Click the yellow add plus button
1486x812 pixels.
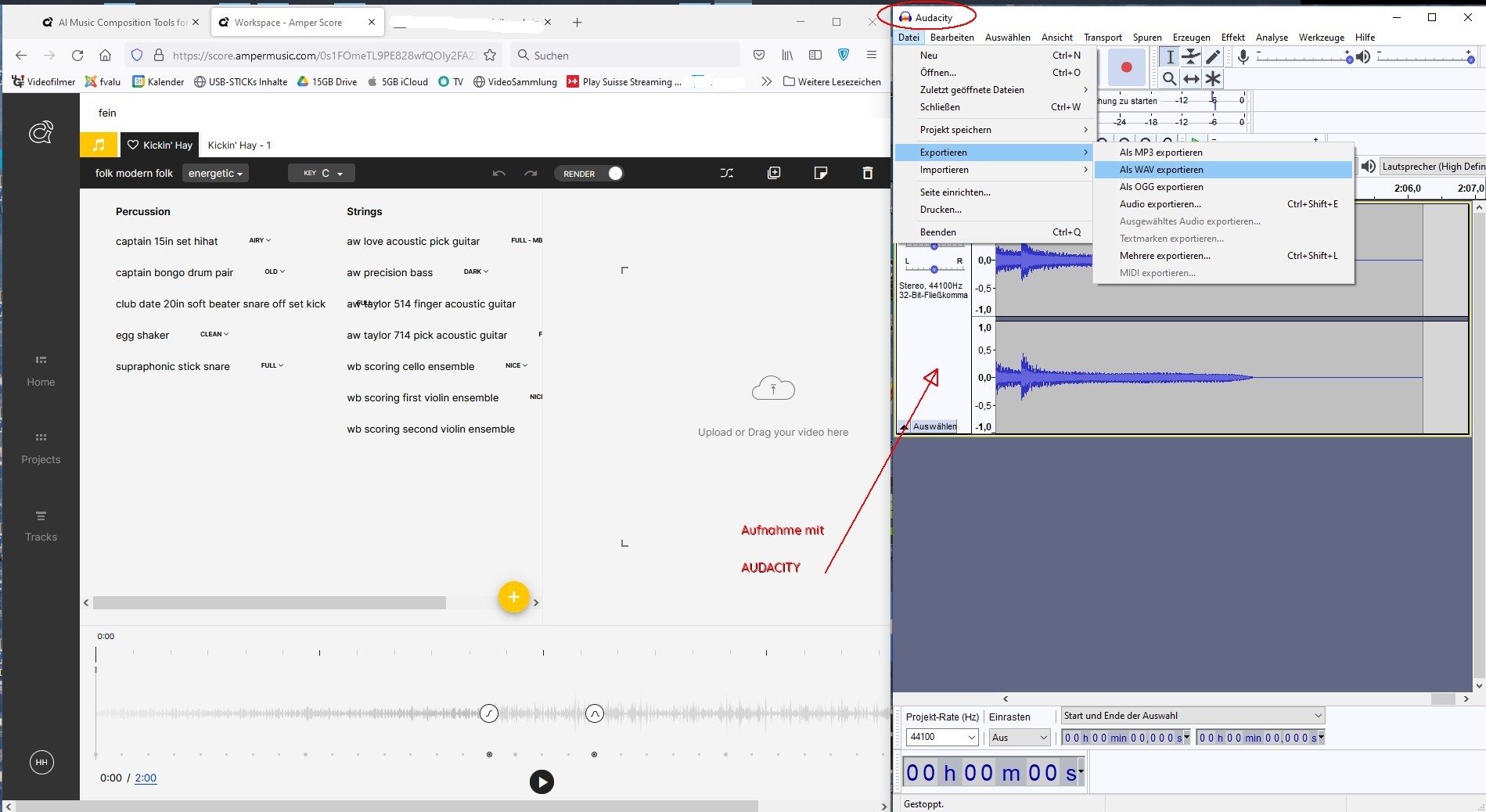pyautogui.click(x=513, y=597)
